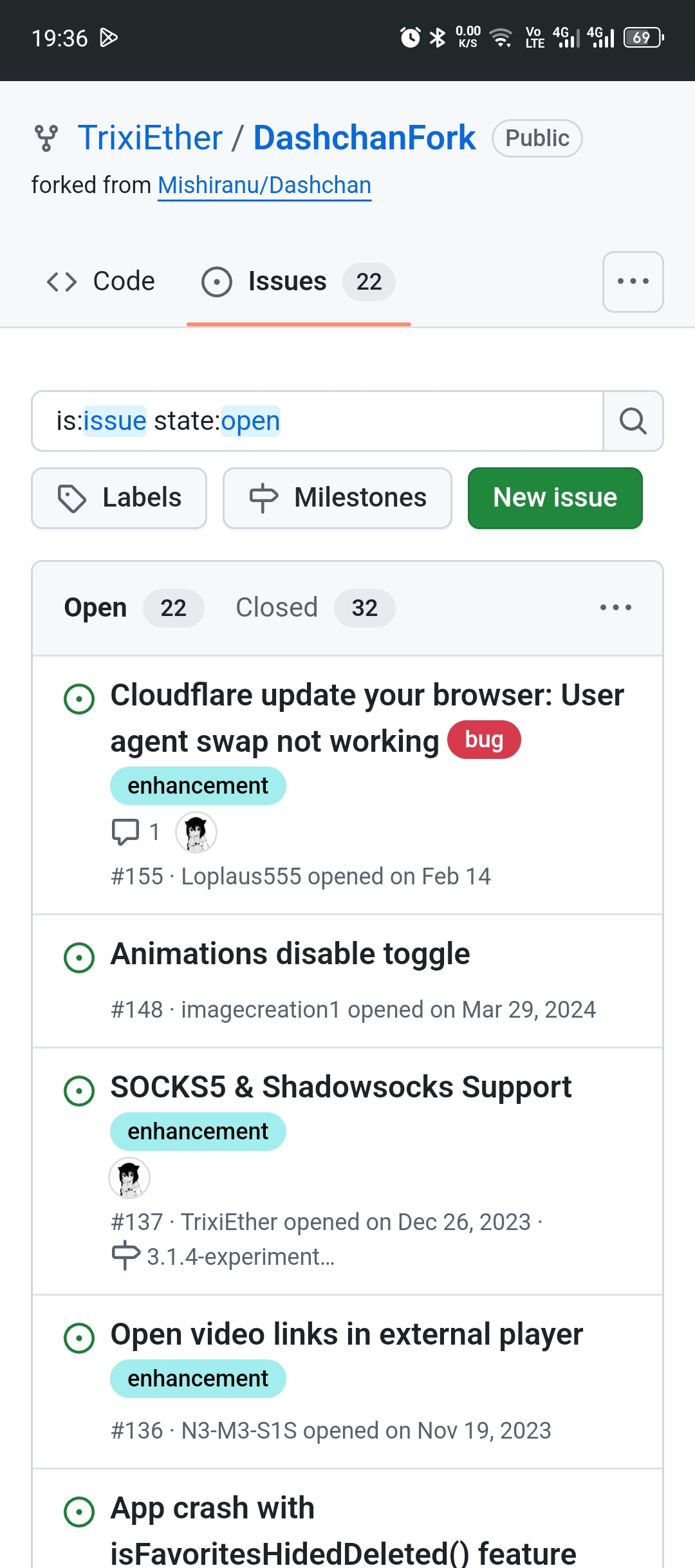Tap the alarm icon in status bar

pyautogui.click(x=410, y=37)
